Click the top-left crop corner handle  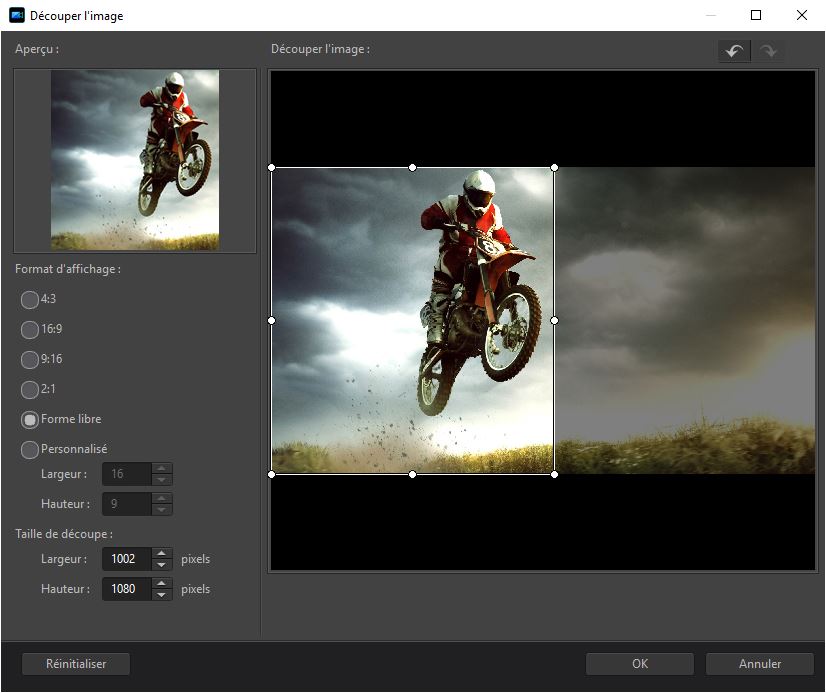(272, 168)
